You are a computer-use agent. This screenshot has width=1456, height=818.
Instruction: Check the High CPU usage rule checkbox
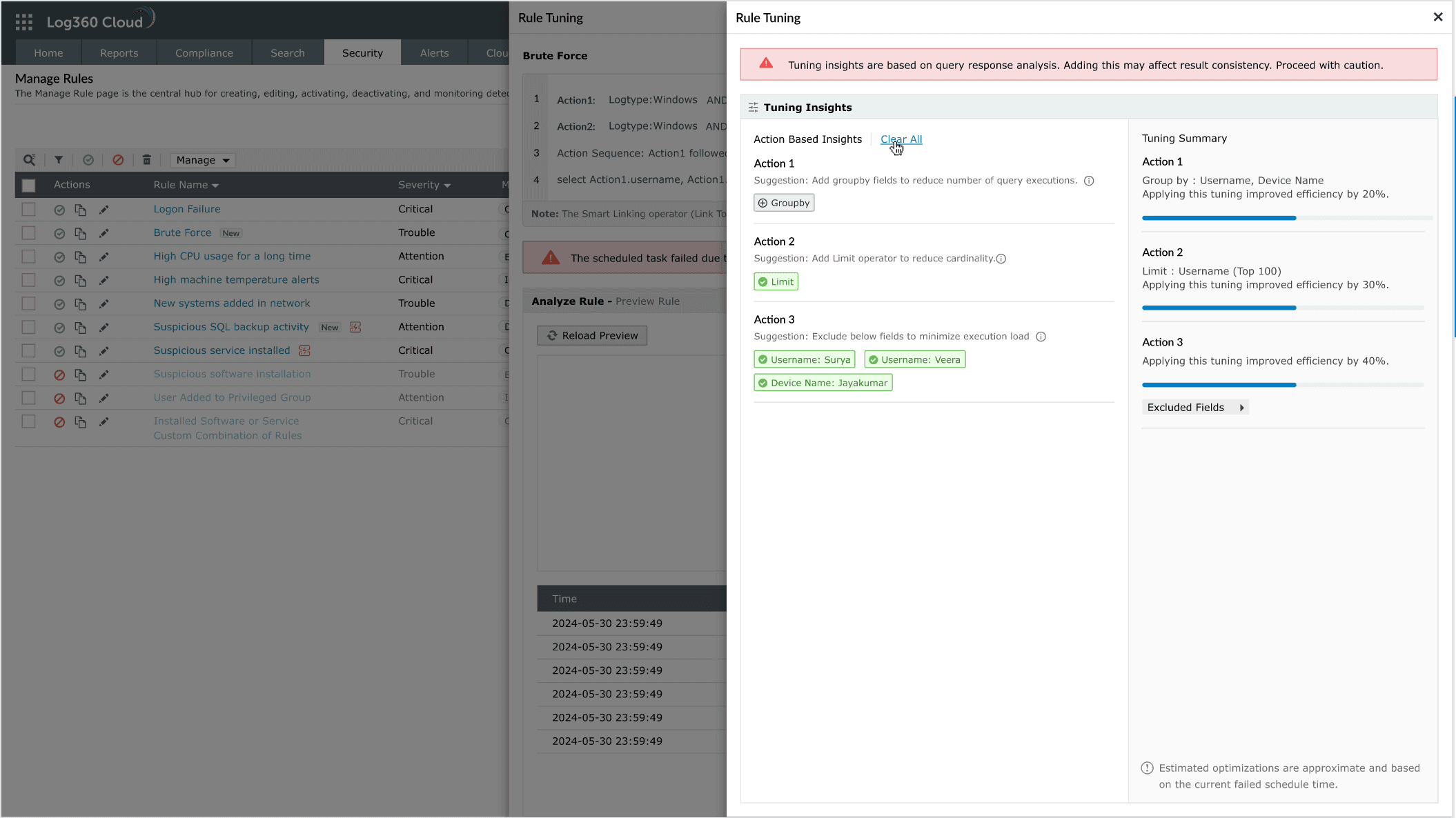click(x=28, y=256)
